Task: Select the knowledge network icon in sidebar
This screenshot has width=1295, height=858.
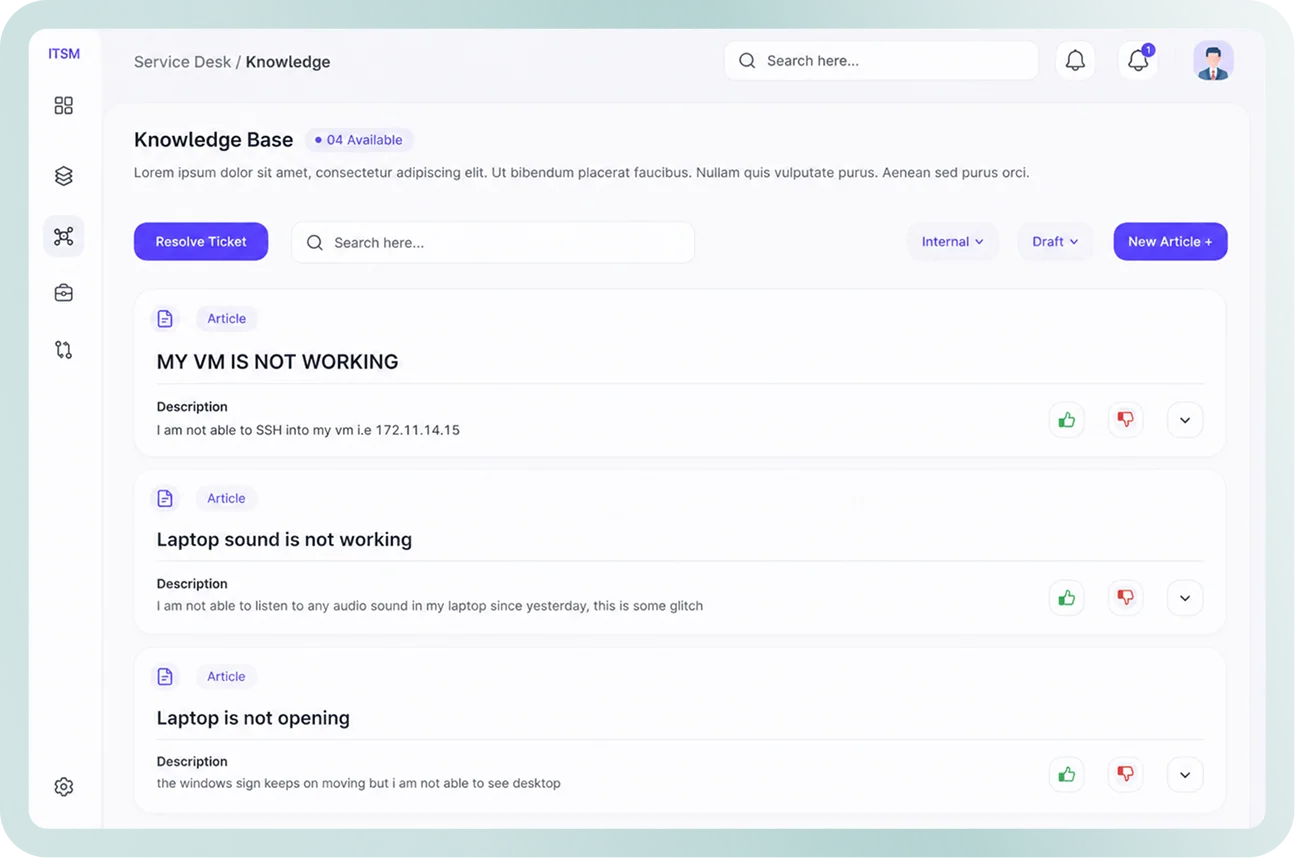Action: coord(64,236)
